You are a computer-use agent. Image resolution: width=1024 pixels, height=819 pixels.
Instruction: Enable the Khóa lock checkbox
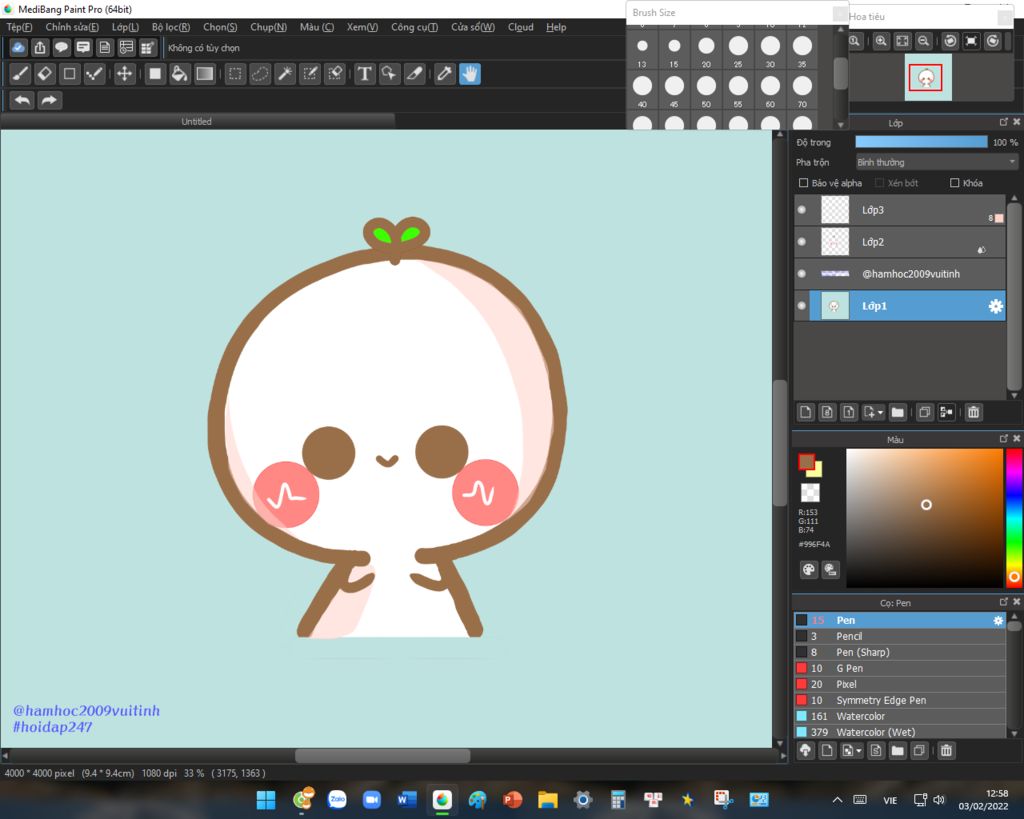[x=954, y=183]
